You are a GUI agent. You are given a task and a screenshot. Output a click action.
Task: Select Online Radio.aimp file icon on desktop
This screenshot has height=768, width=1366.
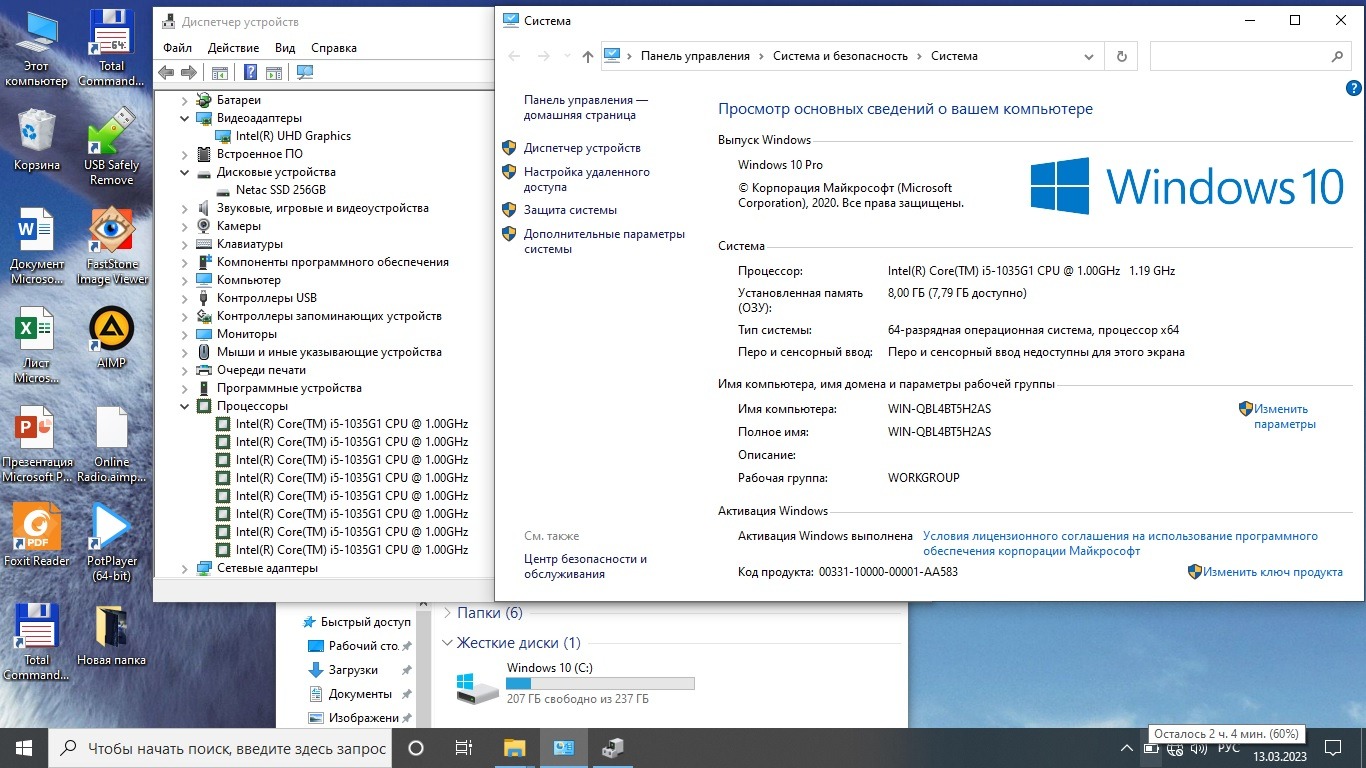[x=112, y=444]
